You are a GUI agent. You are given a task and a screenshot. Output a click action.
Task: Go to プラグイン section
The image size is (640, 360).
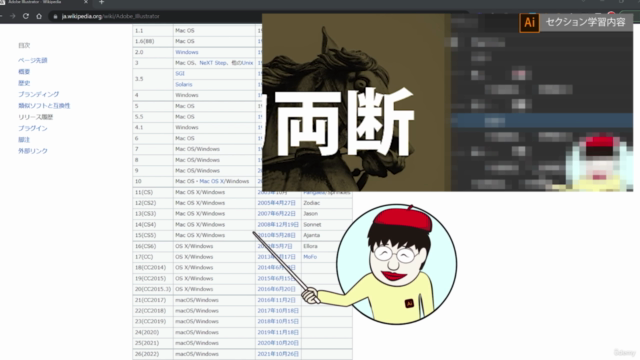click(x=33, y=128)
